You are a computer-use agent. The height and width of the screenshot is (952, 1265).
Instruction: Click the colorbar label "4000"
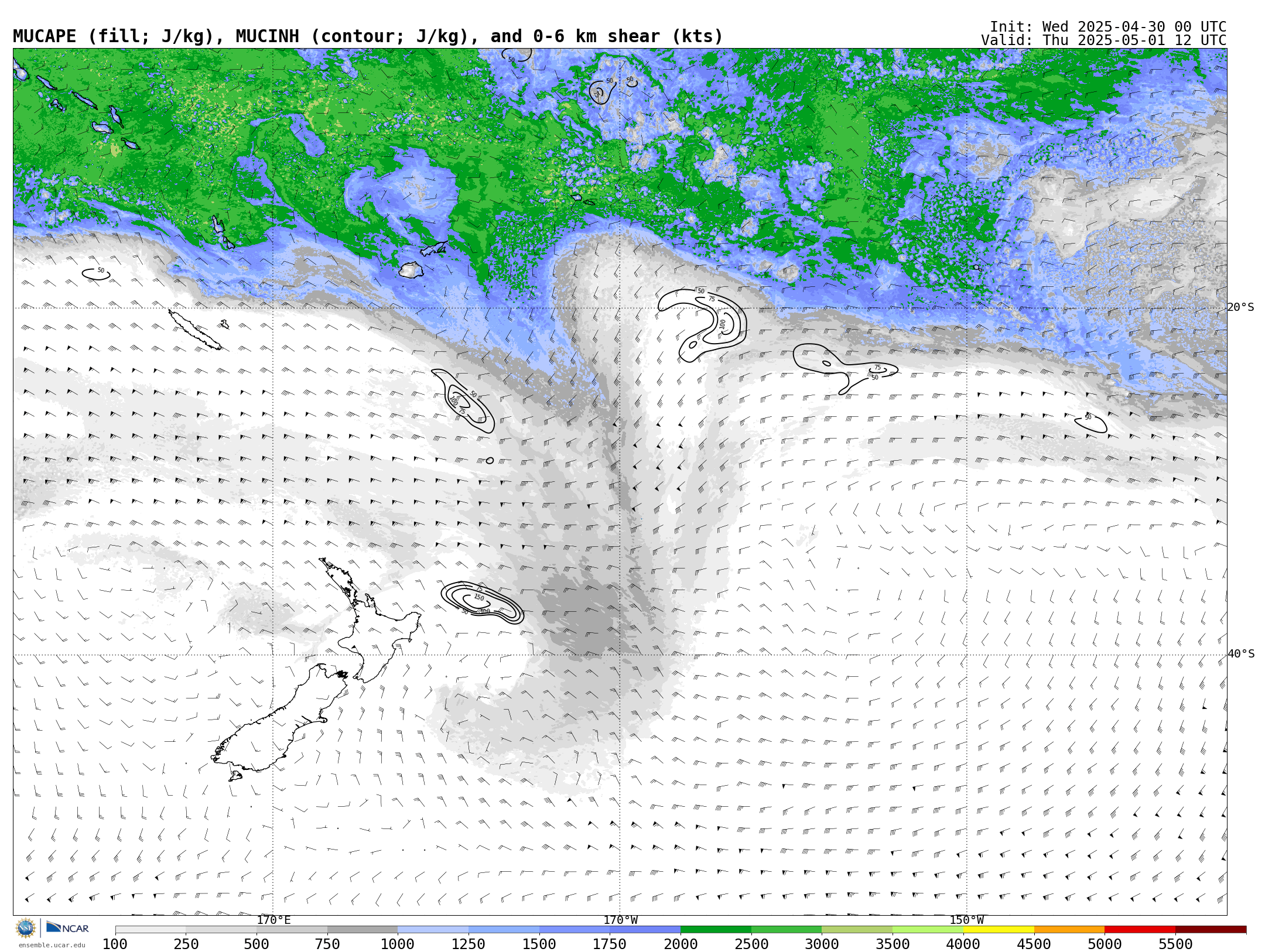[963, 944]
